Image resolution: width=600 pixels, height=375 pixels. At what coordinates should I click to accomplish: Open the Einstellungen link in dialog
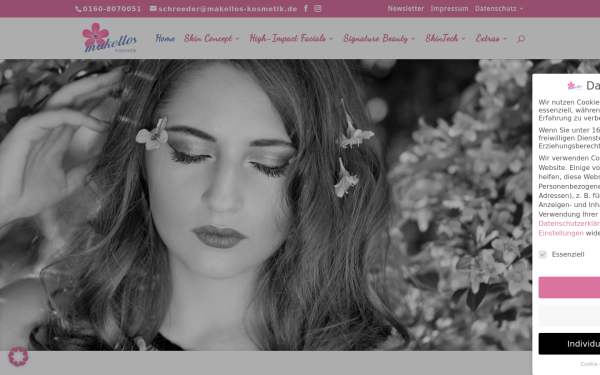click(561, 233)
